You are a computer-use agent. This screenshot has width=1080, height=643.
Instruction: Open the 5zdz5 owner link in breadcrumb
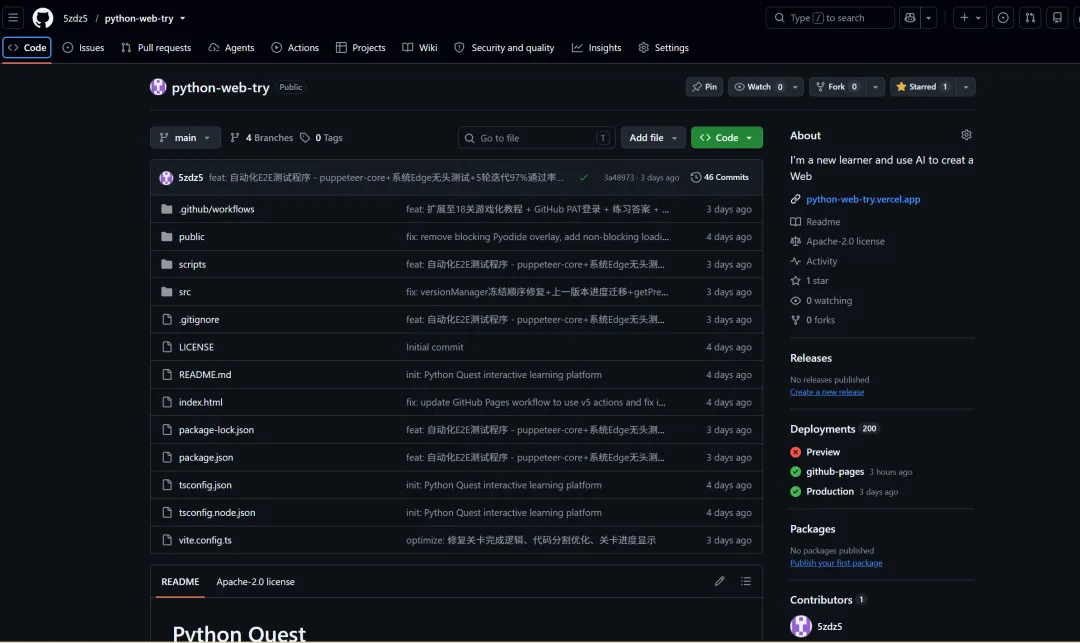[x=75, y=19]
